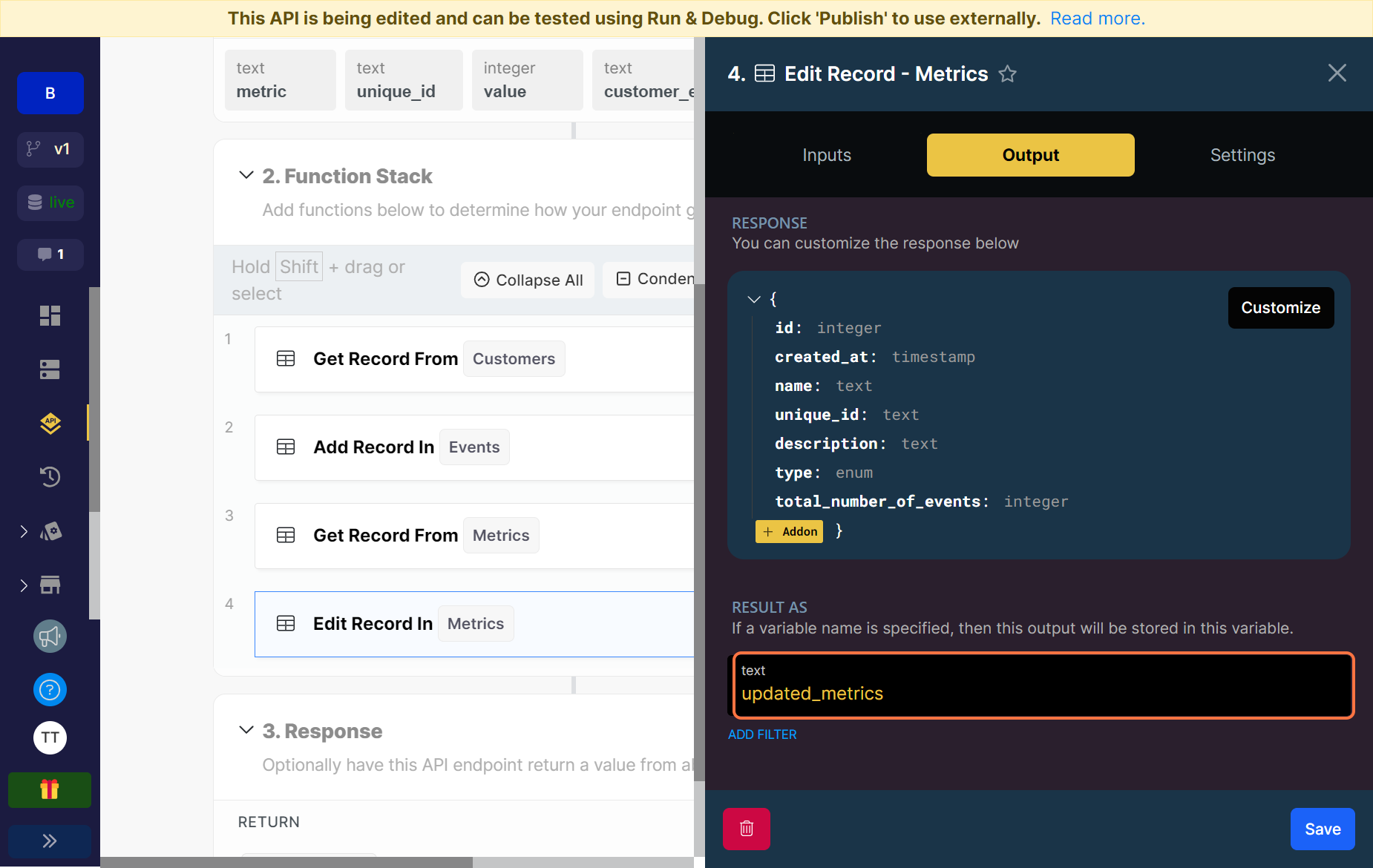Click the id integer field
This screenshot has height=868, width=1373.
tap(828, 328)
